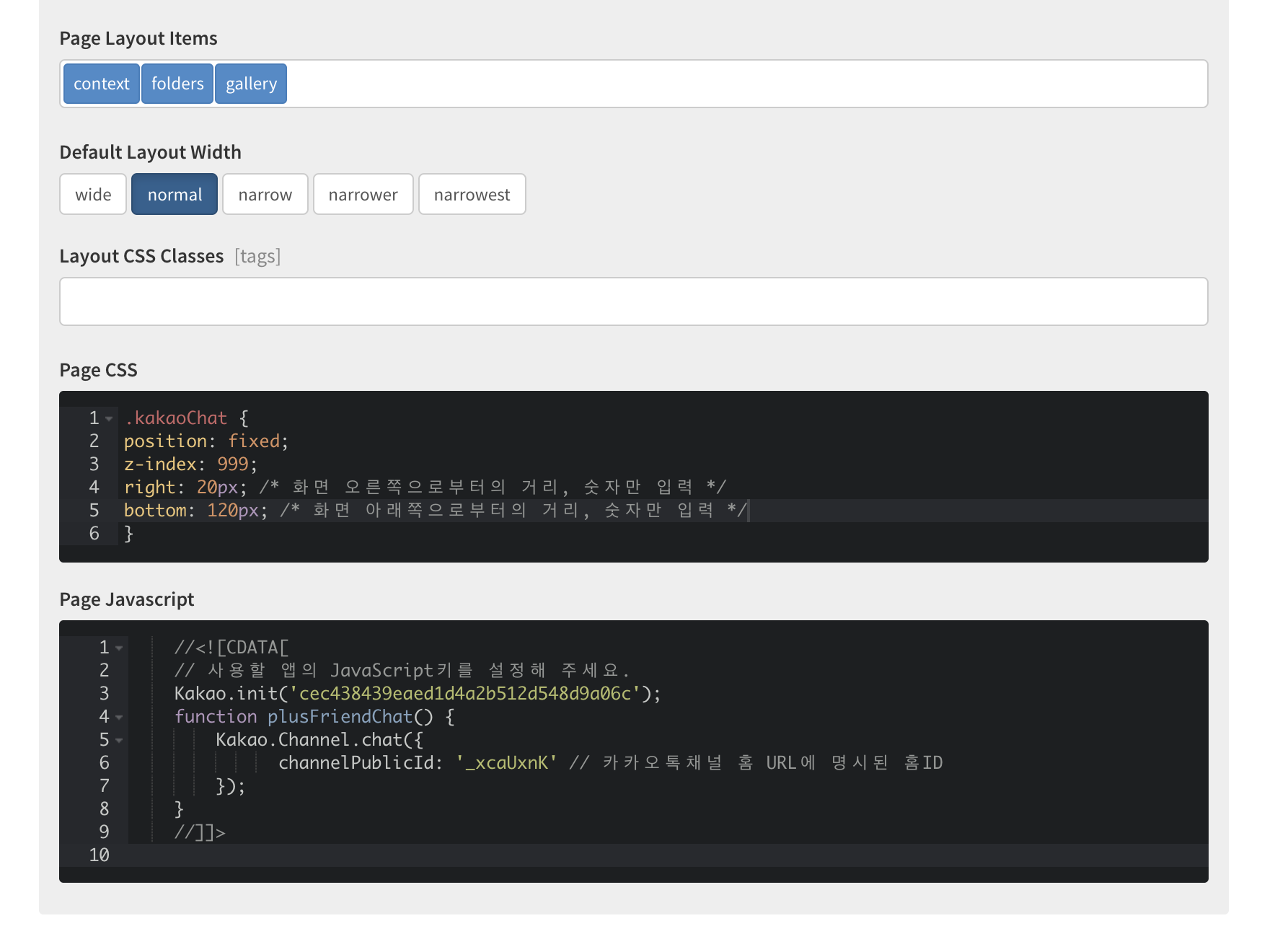The height and width of the screenshot is (952, 1262).
Task: Collapse the Kakao.Channel.chat fold arrow
Action: tap(119, 740)
